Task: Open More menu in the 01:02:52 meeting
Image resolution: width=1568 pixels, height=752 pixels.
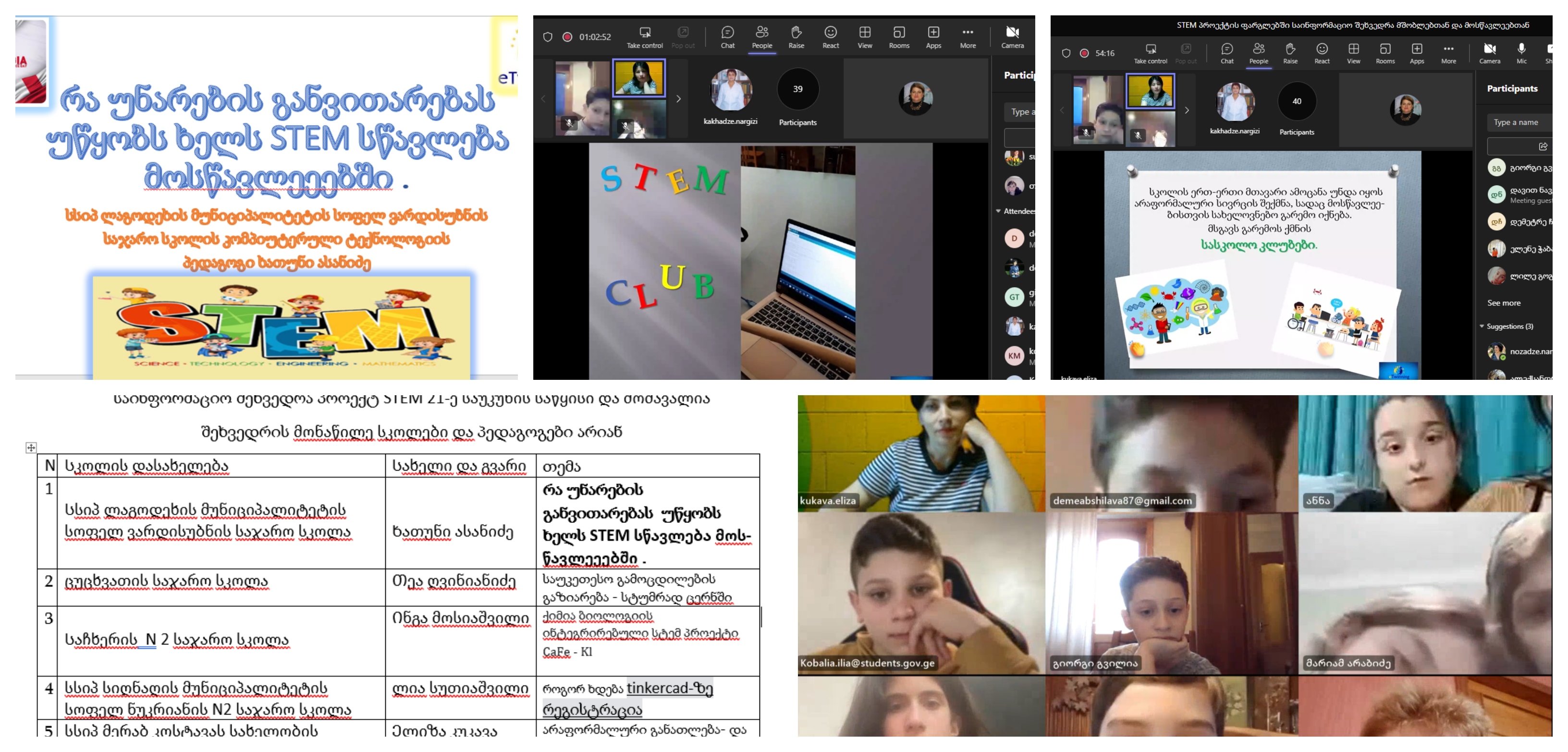Action: [x=968, y=37]
